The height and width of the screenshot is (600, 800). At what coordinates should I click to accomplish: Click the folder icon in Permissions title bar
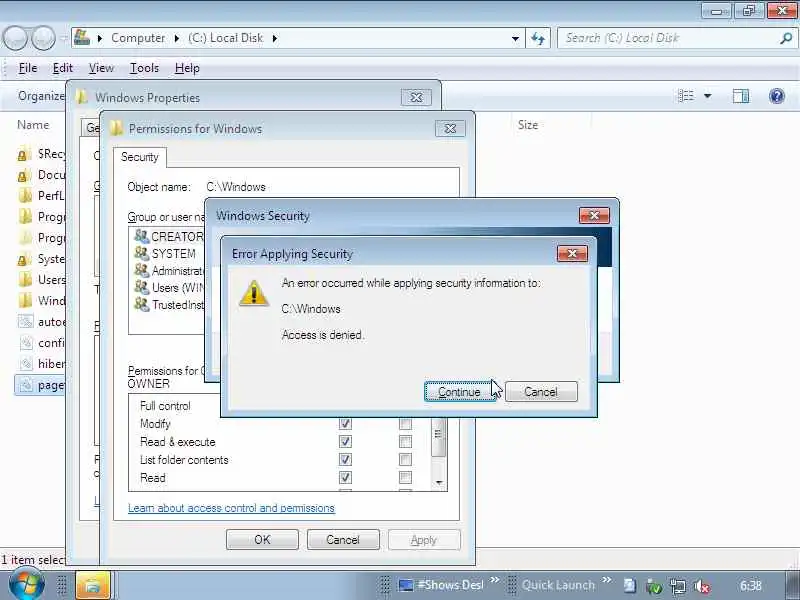coord(116,128)
